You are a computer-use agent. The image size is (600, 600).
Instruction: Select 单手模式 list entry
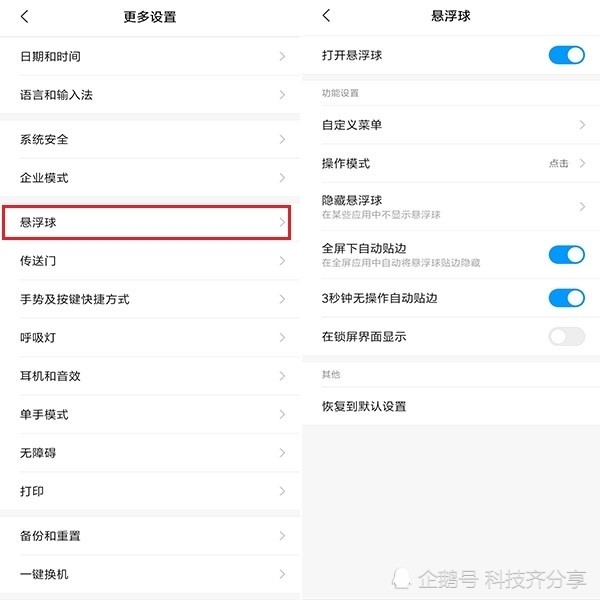click(150, 414)
